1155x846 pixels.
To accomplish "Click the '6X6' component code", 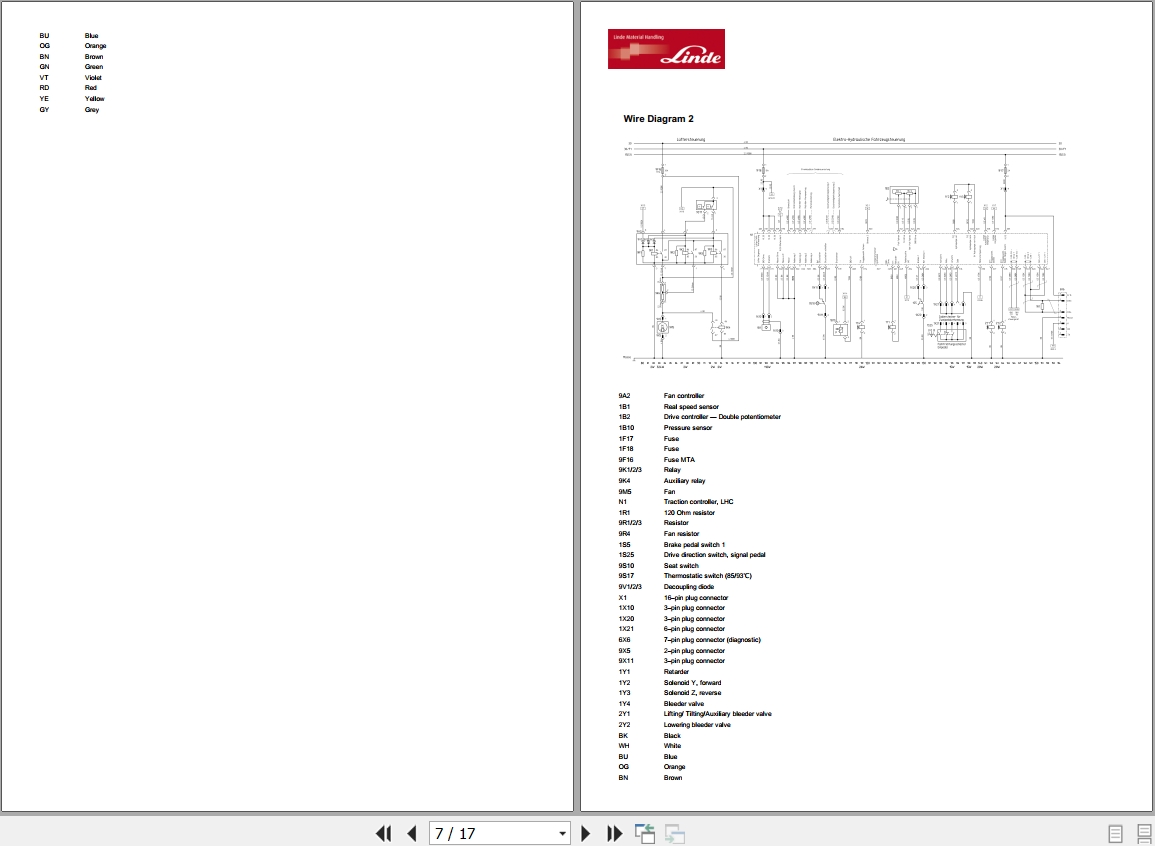I will pos(624,640).
